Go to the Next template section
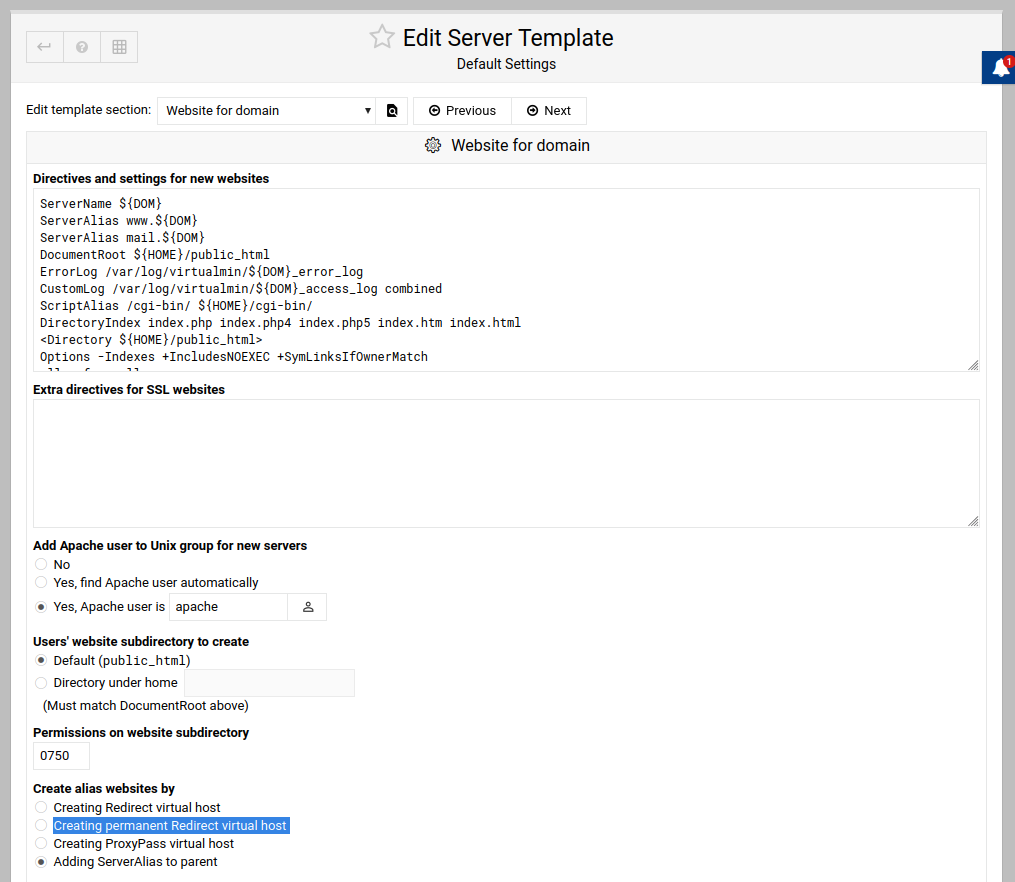Screen dimensions: 1015x882 [549, 111]
